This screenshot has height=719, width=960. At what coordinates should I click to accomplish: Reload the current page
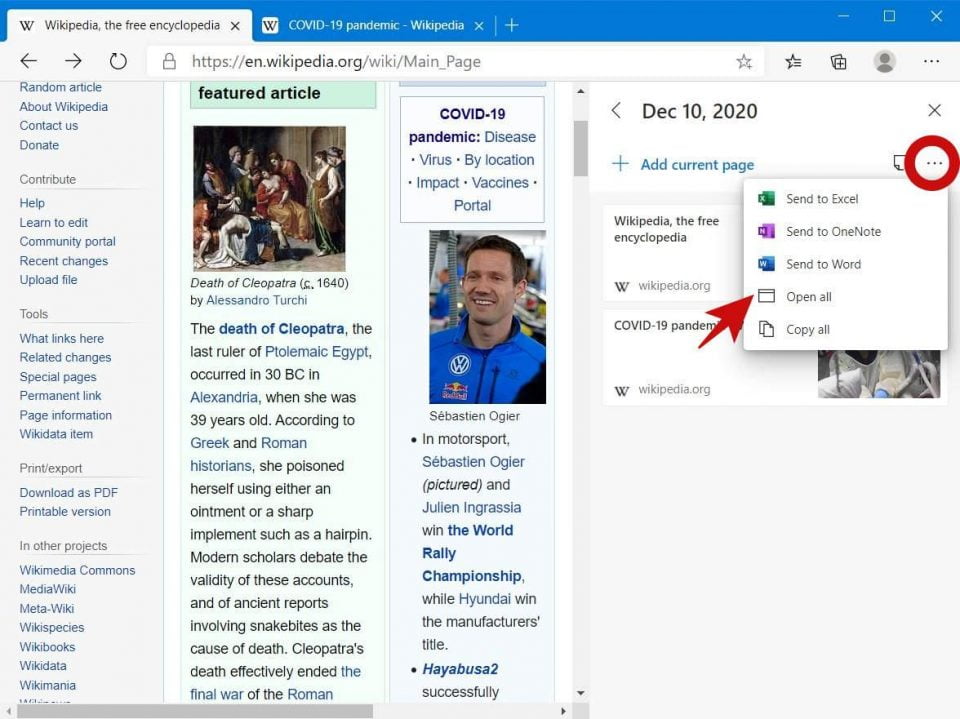pyautogui.click(x=118, y=60)
